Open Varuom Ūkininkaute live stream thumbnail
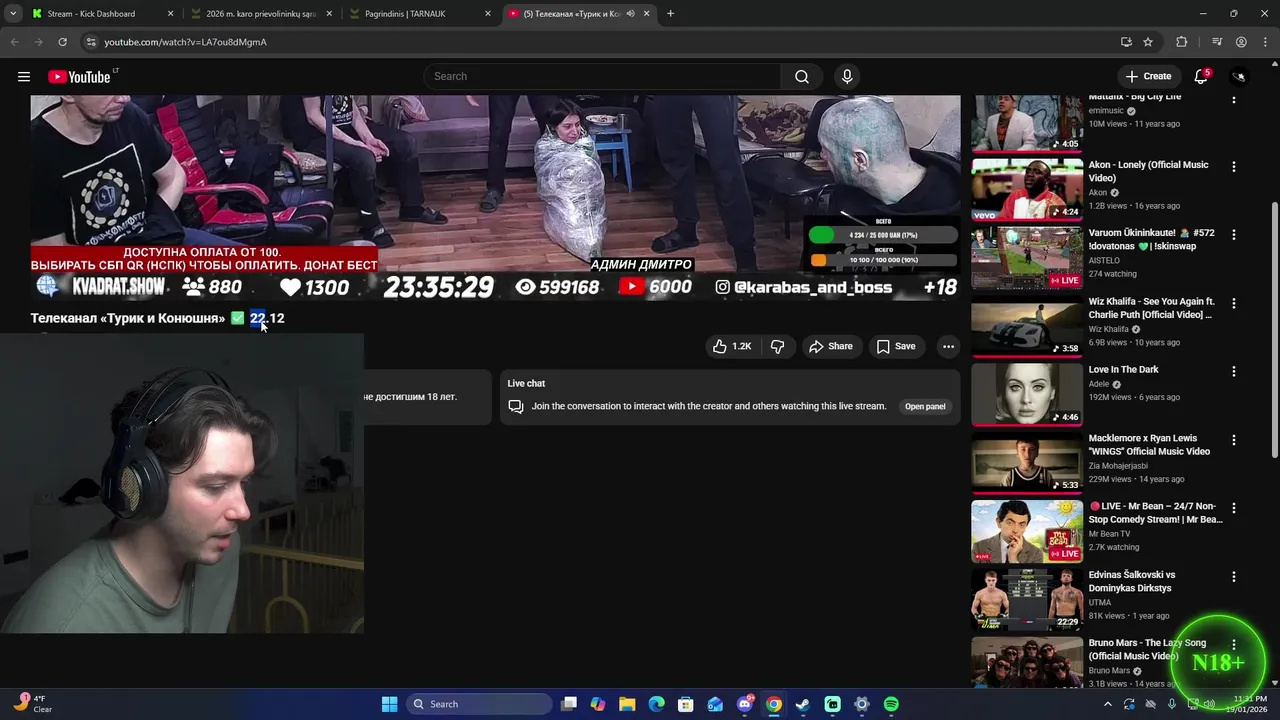Screen dimensions: 1280x720 (x=1027, y=257)
